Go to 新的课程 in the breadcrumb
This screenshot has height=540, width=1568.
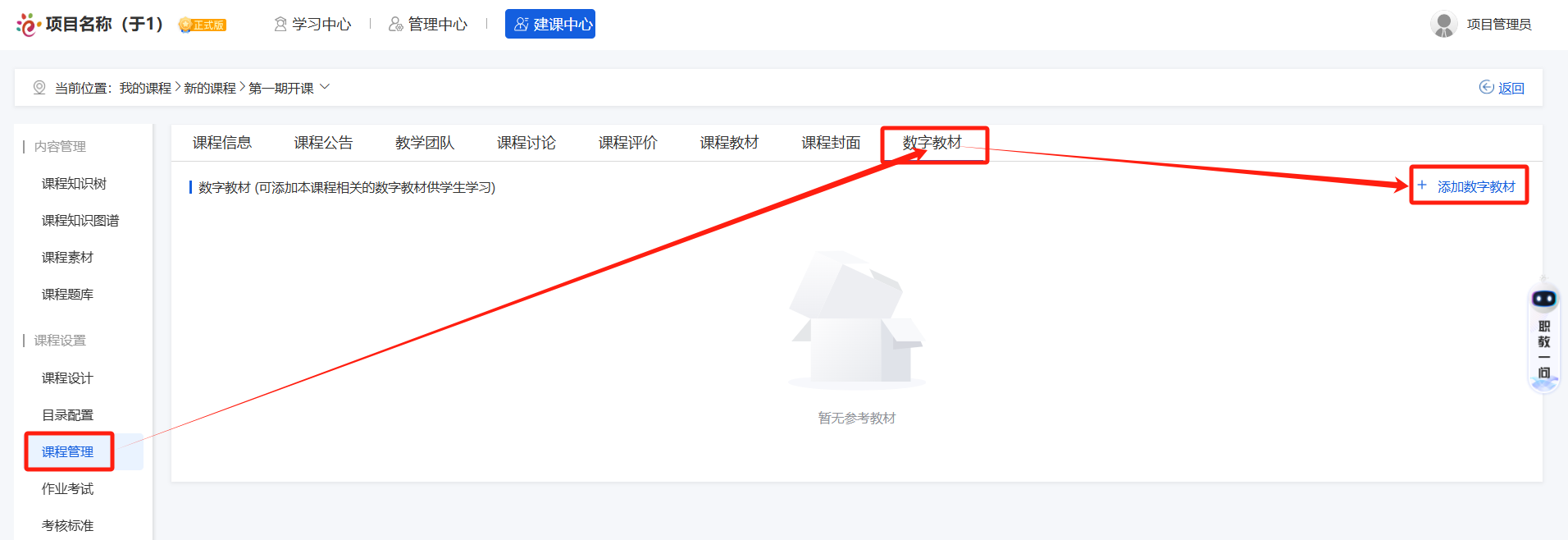point(210,88)
